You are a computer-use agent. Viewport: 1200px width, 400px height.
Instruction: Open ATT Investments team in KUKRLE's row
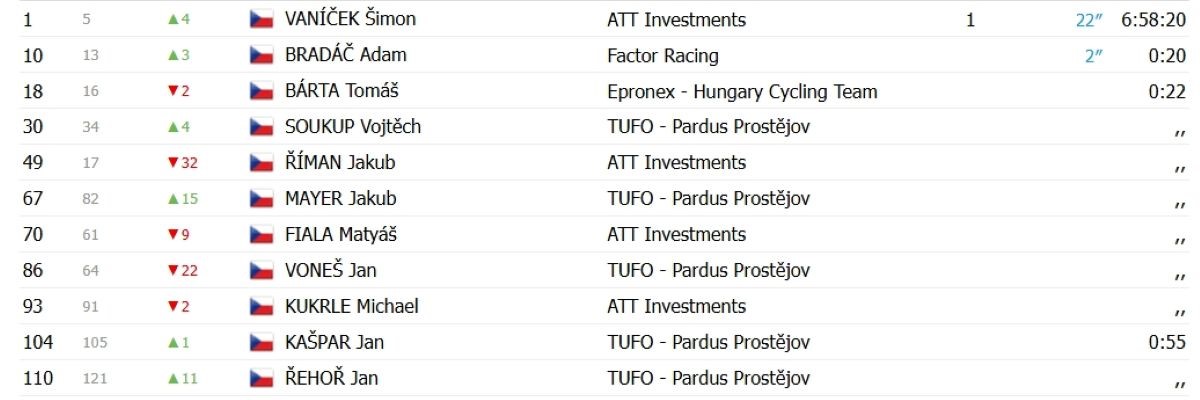click(676, 307)
